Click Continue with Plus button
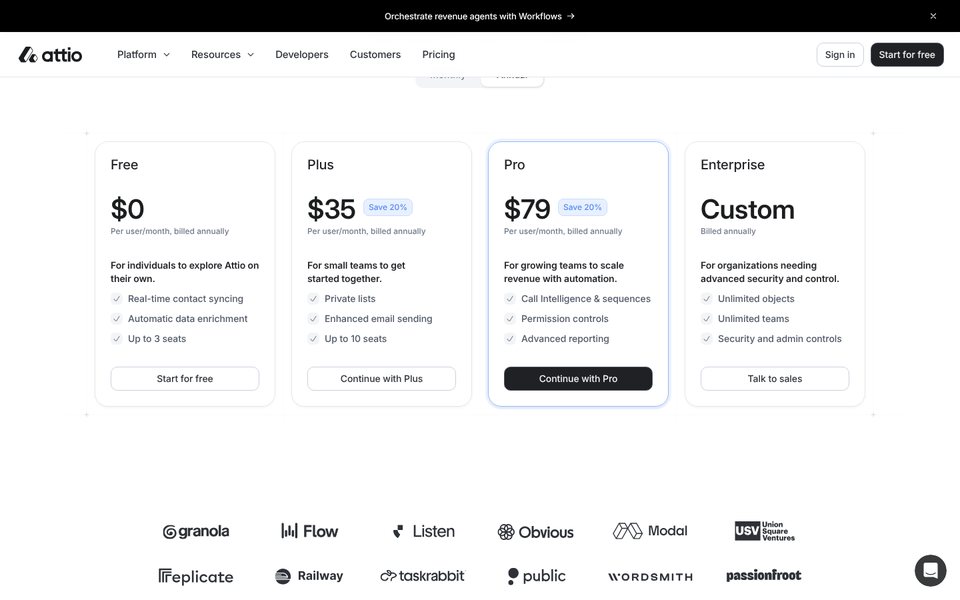This screenshot has height=600, width=960. (x=381, y=378)
